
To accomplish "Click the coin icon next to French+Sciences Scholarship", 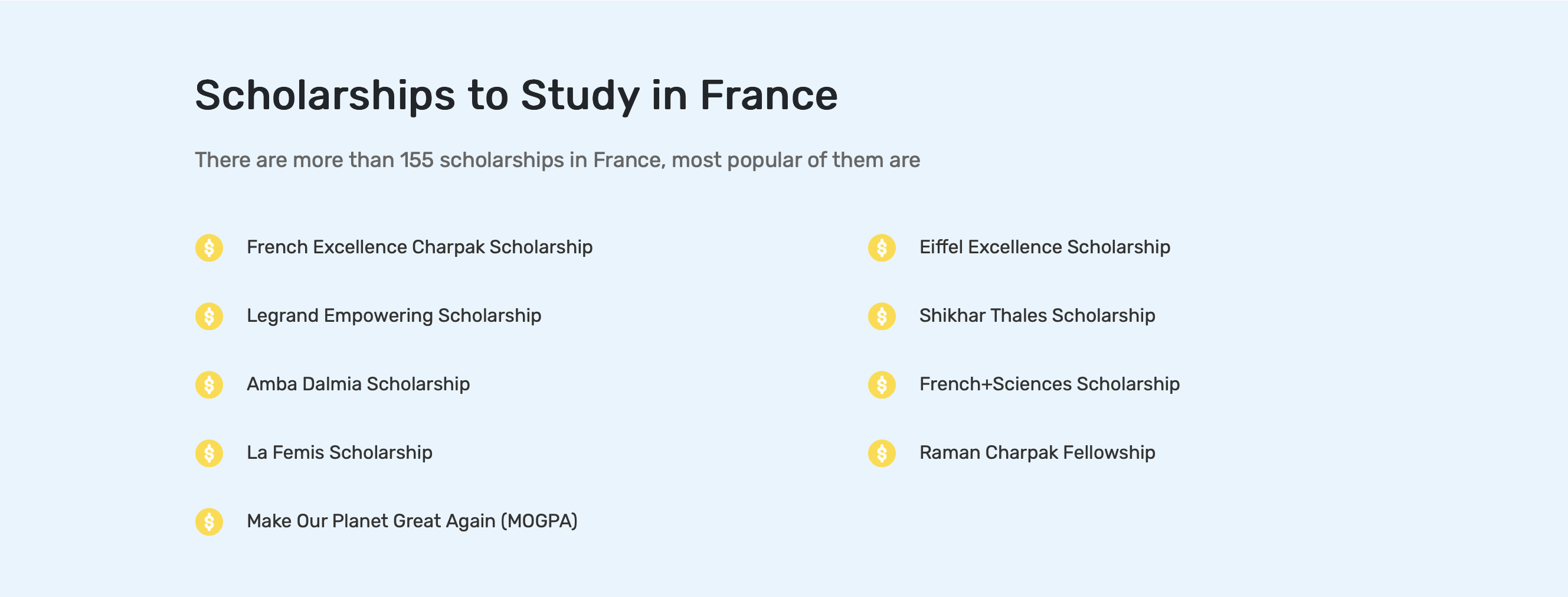I will [882, 385].
